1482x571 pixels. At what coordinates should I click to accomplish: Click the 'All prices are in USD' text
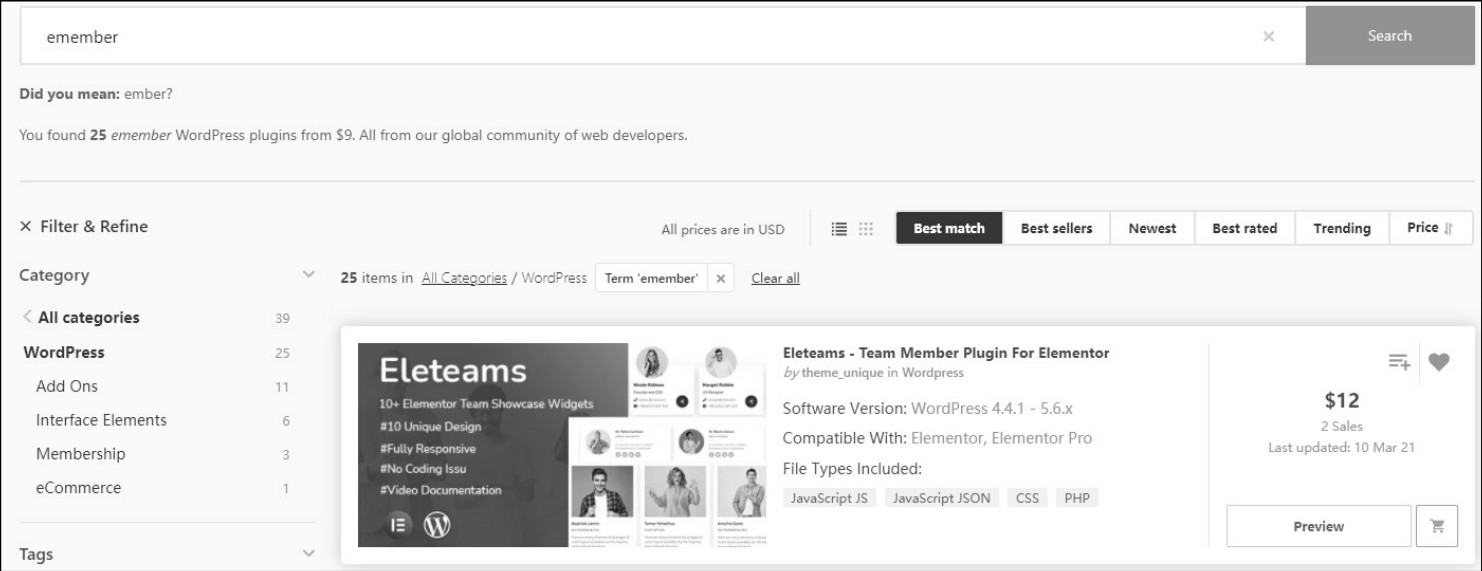(x=723, y=229)
